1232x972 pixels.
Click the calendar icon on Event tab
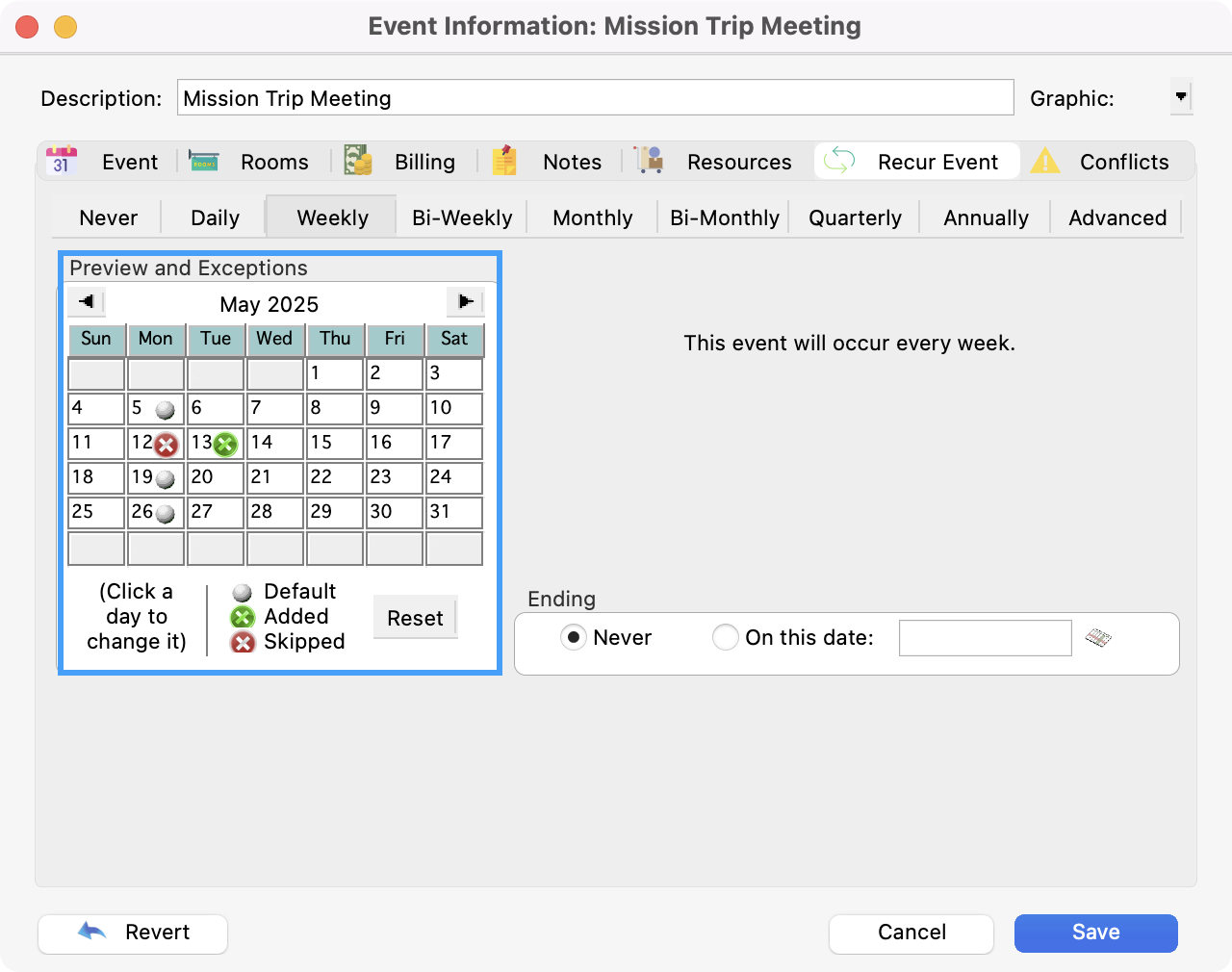point(62,161)
